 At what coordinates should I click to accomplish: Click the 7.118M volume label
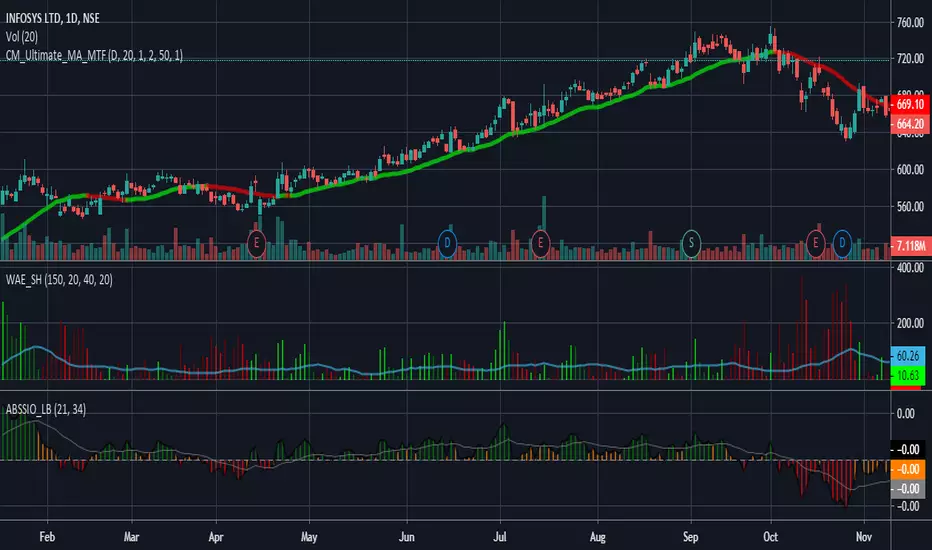tap(910, 245)
